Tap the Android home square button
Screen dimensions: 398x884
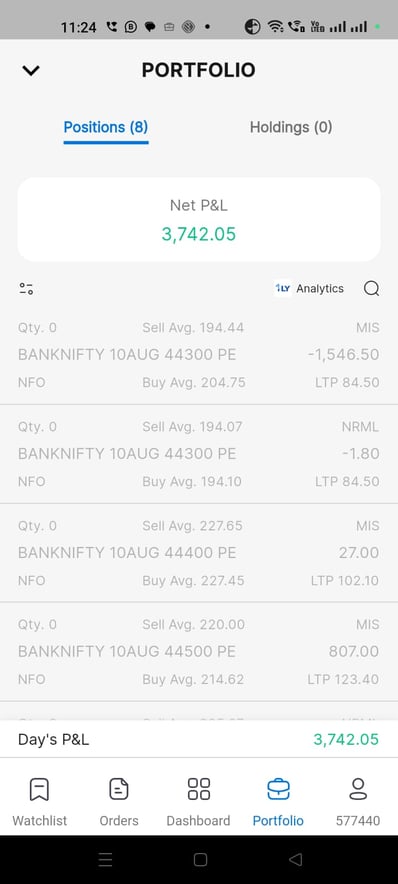click(200, 859)
